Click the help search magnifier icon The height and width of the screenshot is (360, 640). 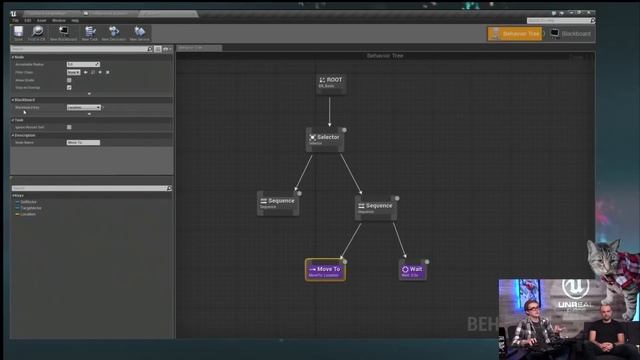coord(593,20)
